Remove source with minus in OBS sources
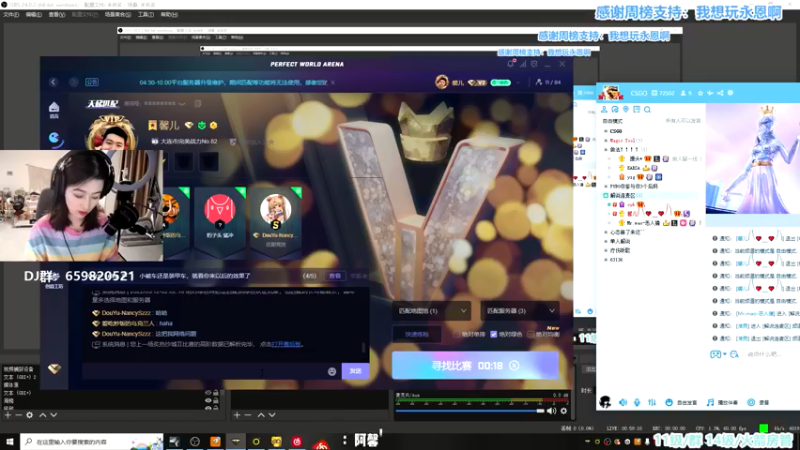Viewport: 800px width, 450px height. tap(18, 415)
